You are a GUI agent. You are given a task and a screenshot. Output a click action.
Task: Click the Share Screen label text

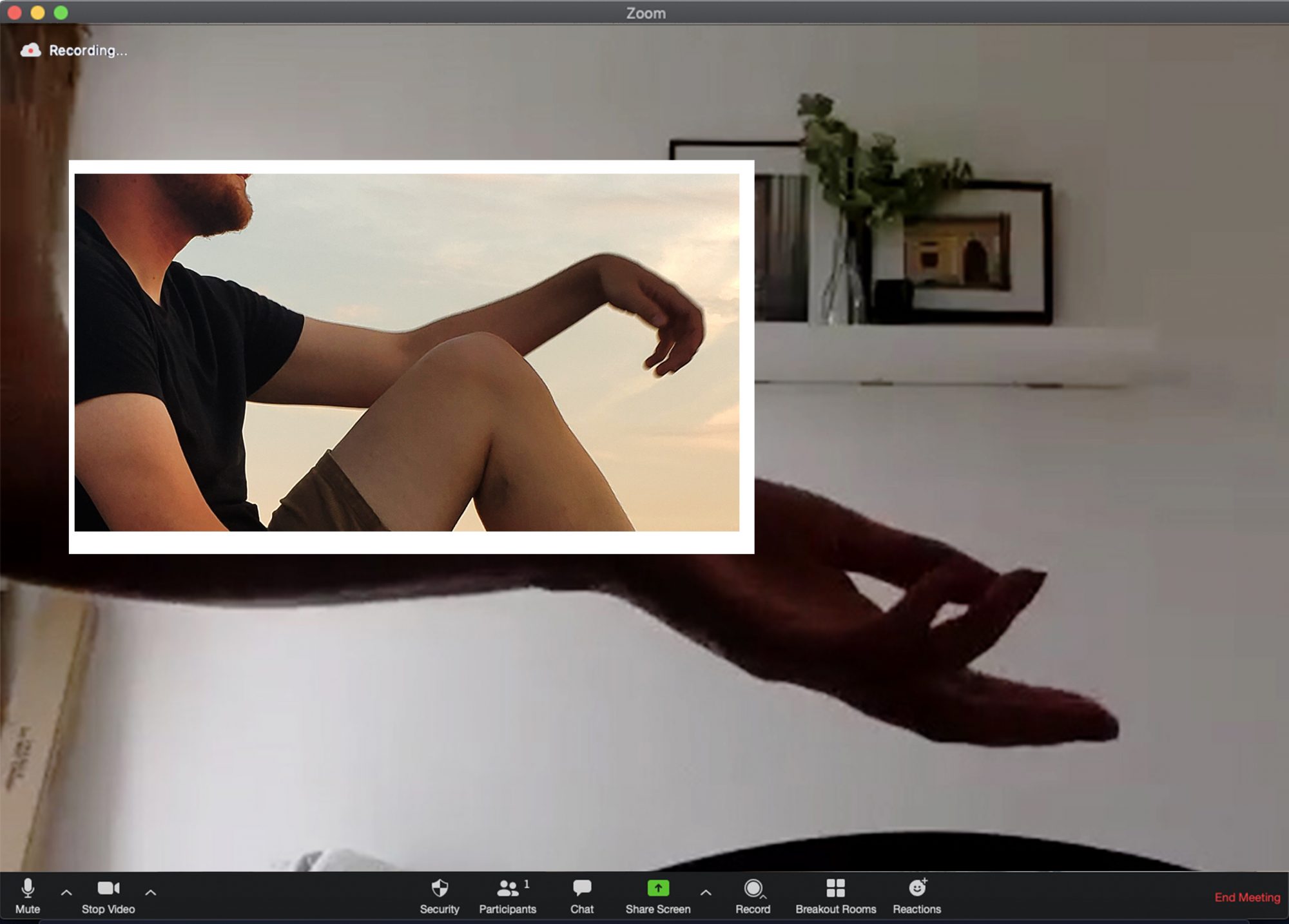click(657, 909)
